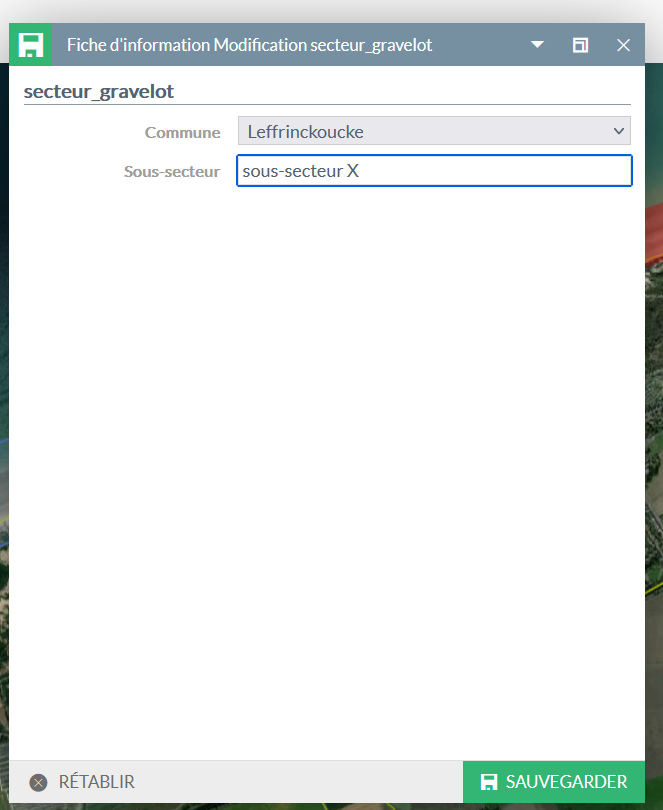The height and width of the screenshot is (810, 663).
Task: Click the chevron arrow of the Commune select
Action: [619, 131]
